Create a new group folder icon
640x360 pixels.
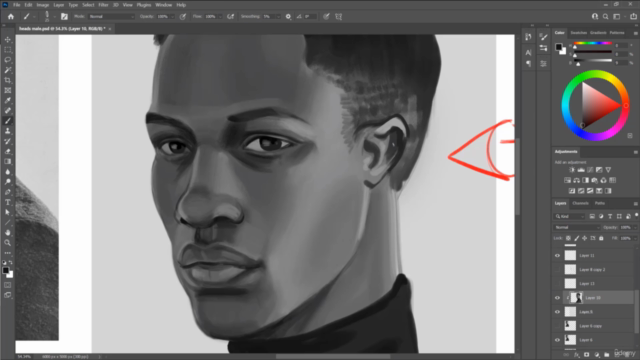[x=607, y=355]
